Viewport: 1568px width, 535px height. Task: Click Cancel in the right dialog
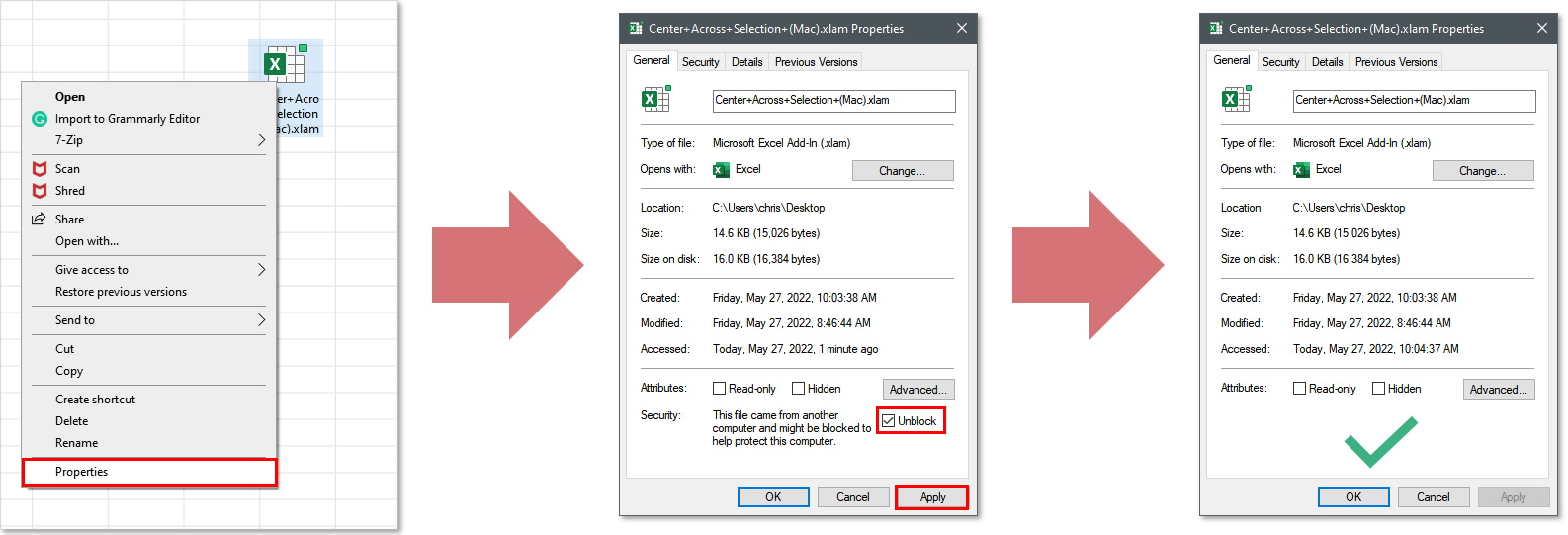pyautogui.click(x=1434, y=497)
